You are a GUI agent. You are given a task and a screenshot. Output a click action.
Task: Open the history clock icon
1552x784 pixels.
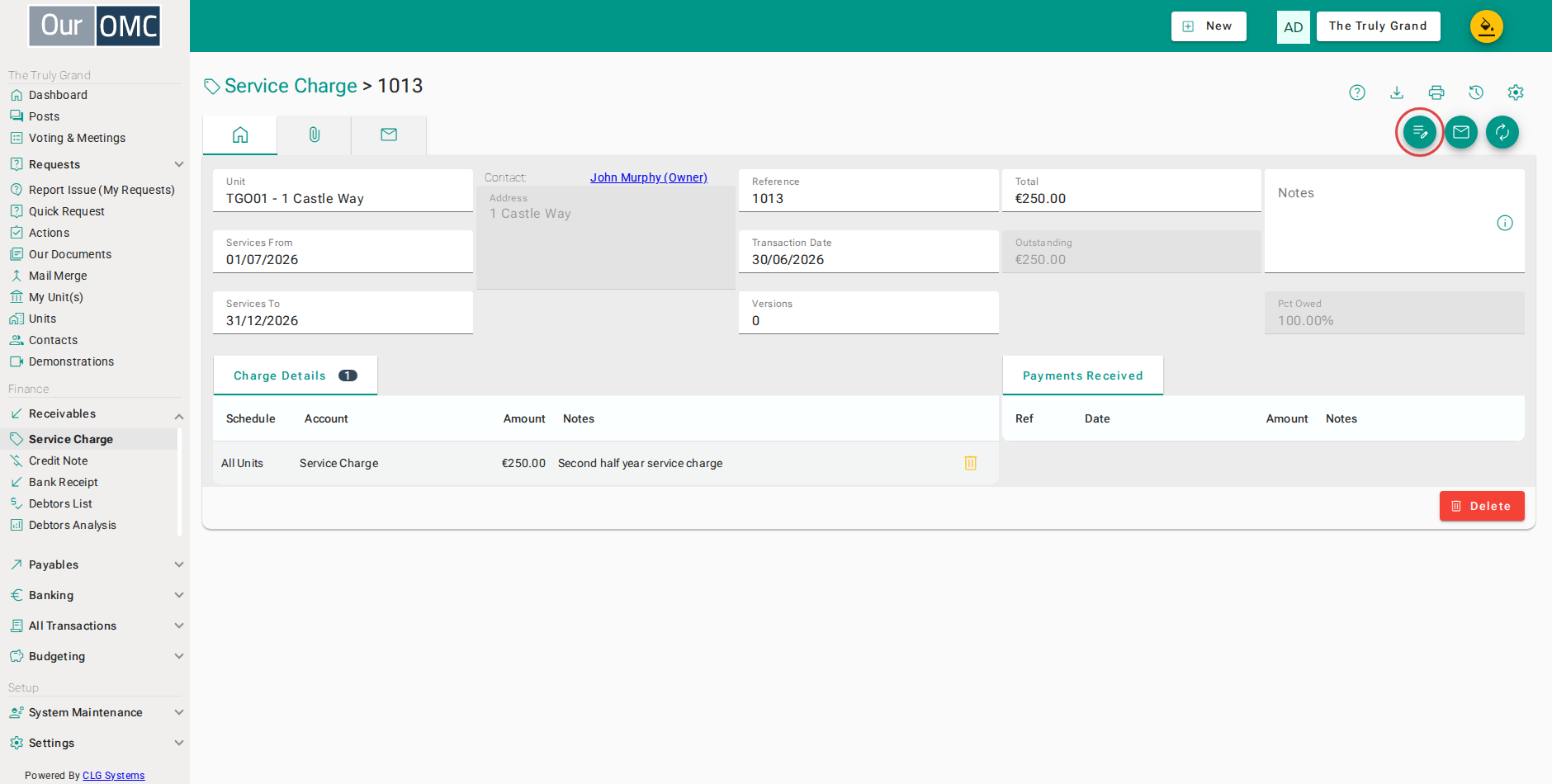(1476, 92)
